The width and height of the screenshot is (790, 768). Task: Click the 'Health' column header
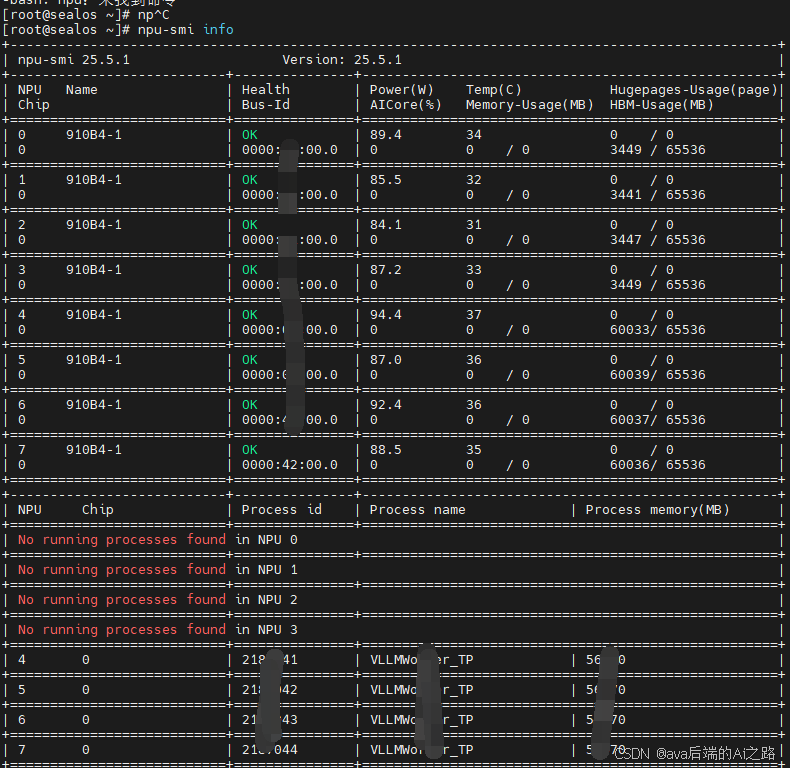[266, 90]
